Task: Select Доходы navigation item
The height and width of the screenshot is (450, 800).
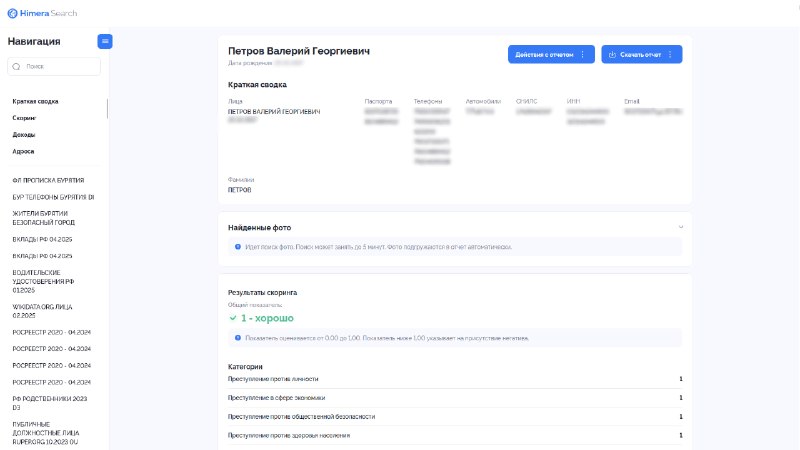Action: click(24, 135)
